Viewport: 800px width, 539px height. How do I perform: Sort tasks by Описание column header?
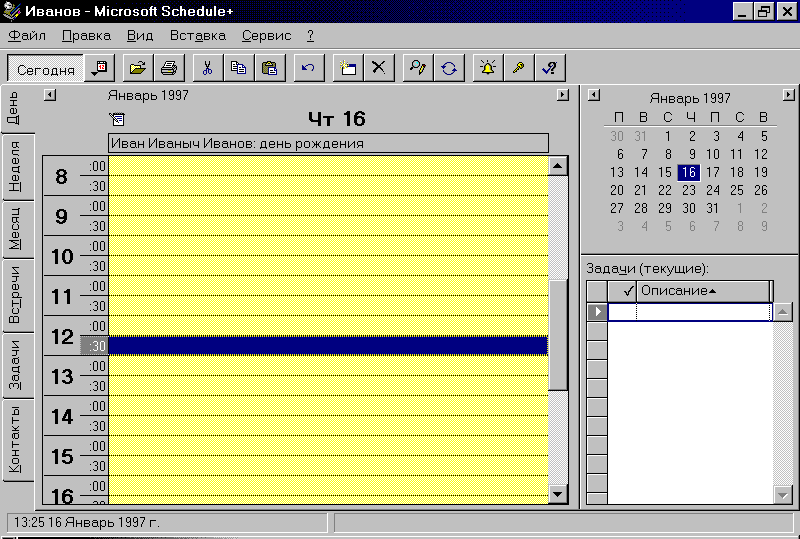(x=704, y=291)
